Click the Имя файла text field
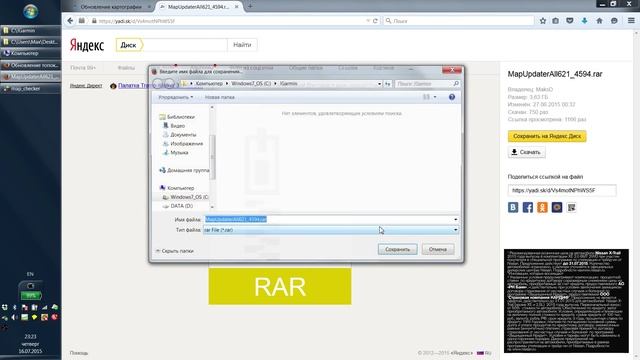Screen dimensions: 640x360 (x=331, y=220)
